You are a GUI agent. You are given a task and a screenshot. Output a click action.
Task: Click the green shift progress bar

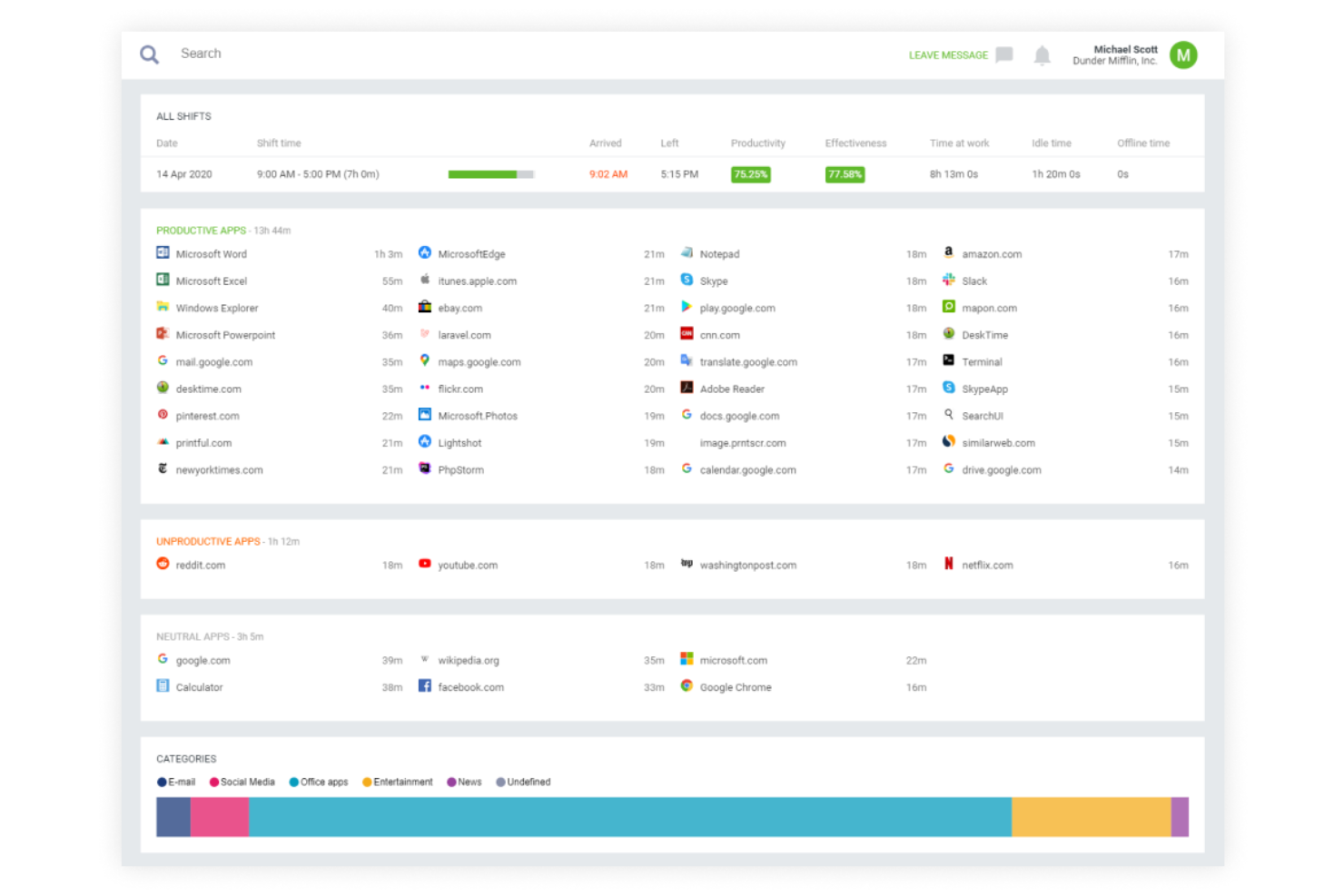(483, 173)
